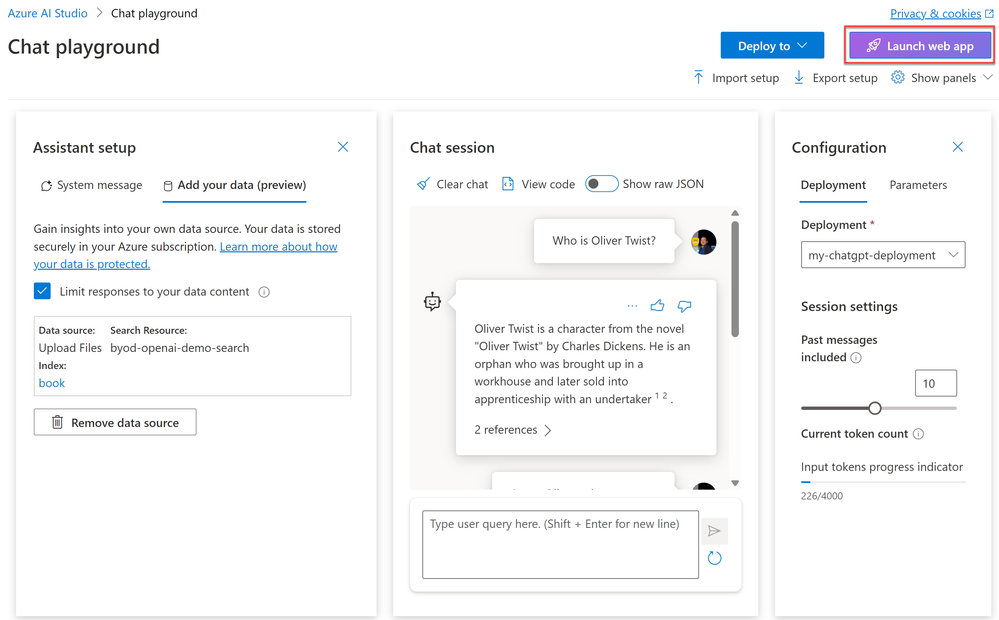
Task: Click the Remove data source button
Action: point(115,422)
